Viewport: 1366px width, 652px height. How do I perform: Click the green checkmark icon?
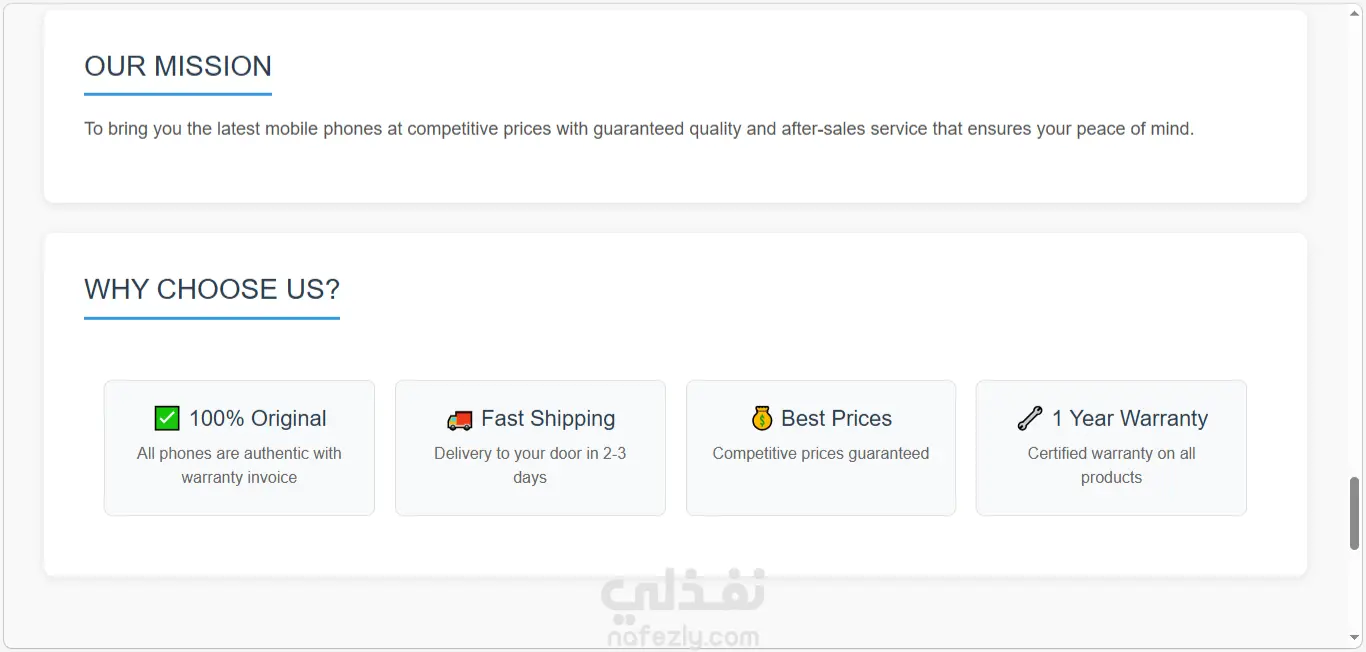tap(167, 418)
